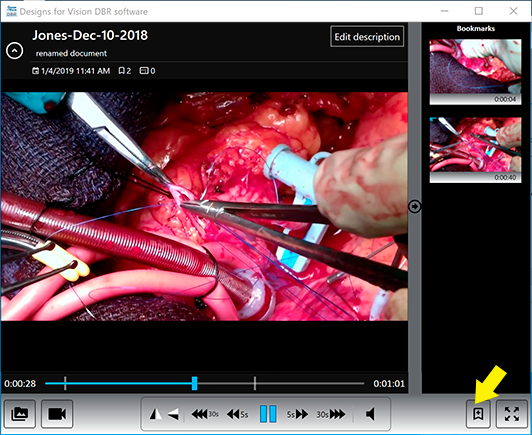Open the media library gallery icon

(20, 414)
